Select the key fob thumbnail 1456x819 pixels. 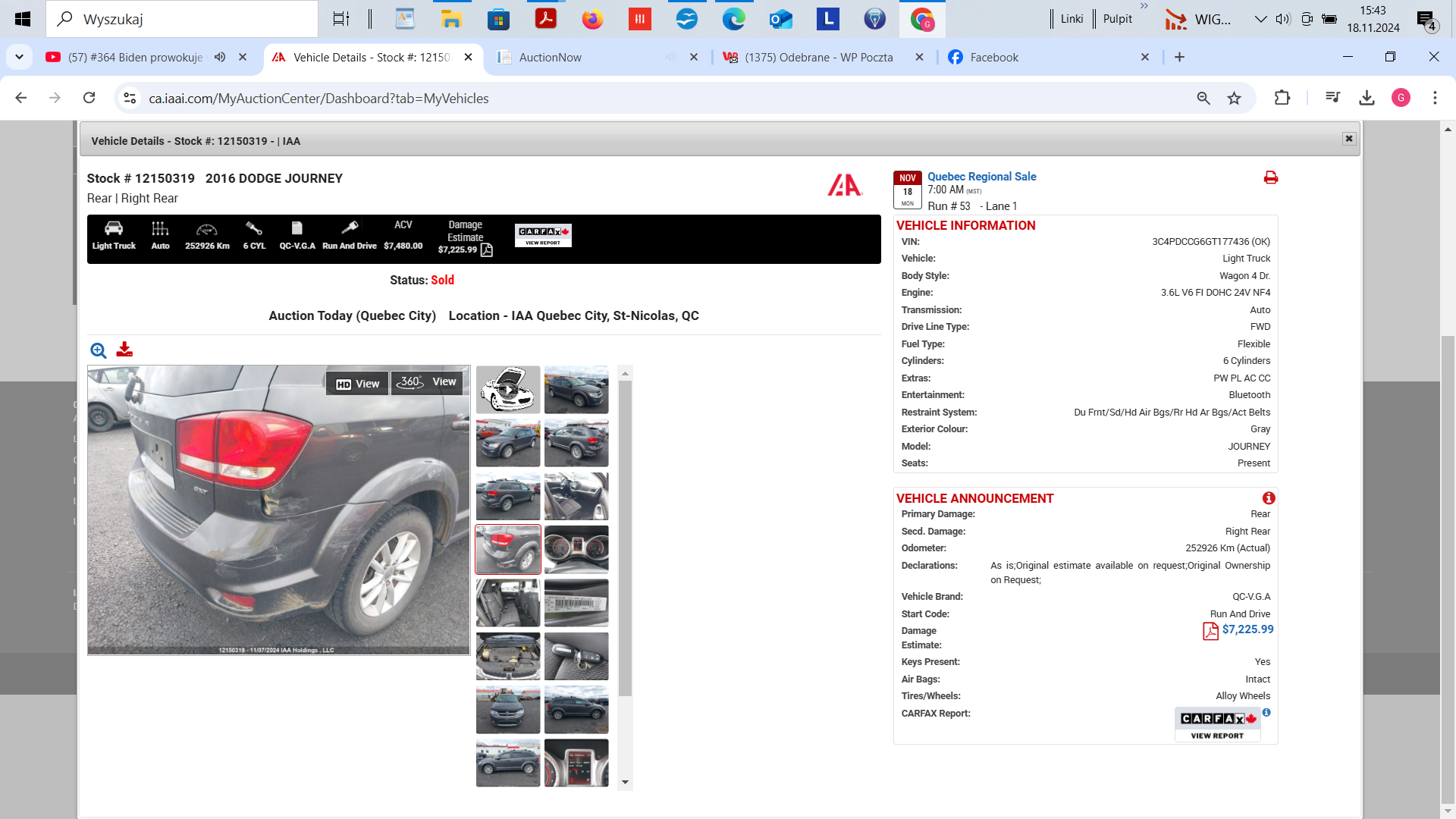point(576,656)
